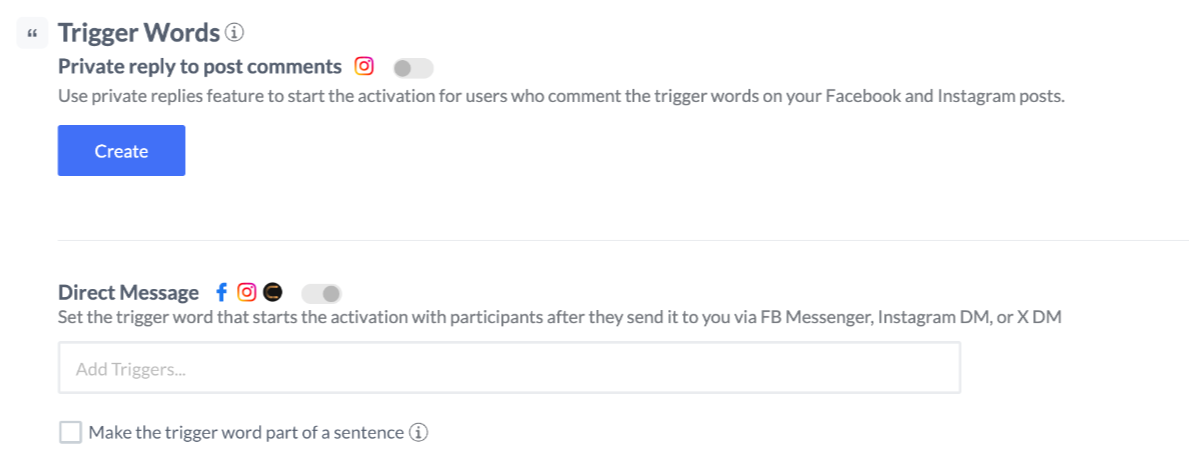Click the private replies feature description text
Screen dimensions: 1189x466
coord(560,98)
